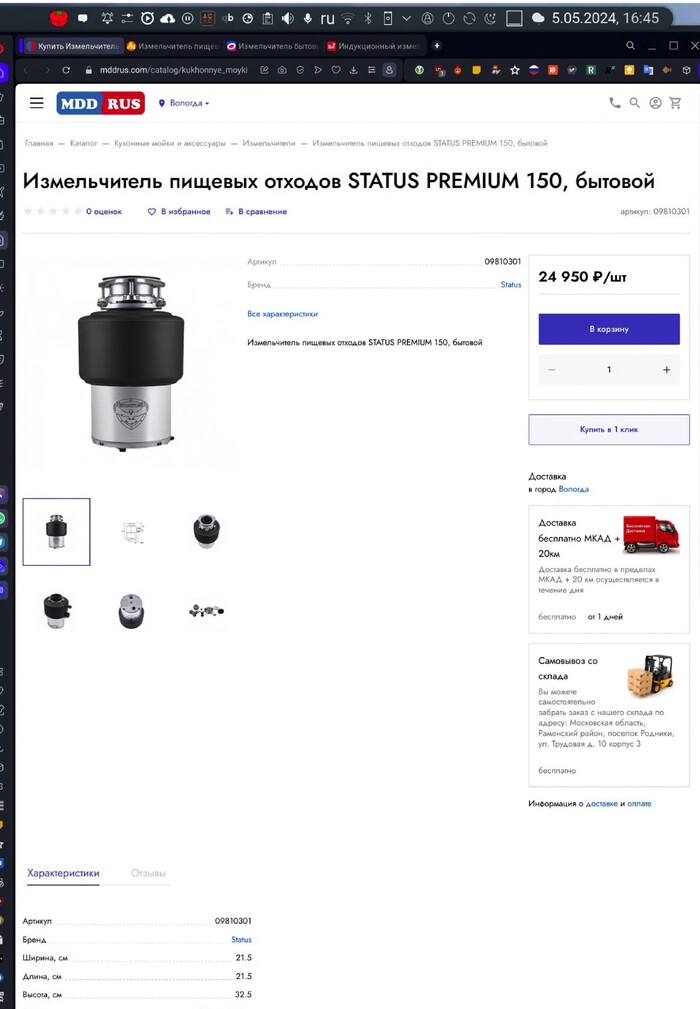Open the Все характеристики link
This screenshot has width=700, height=1009.
pos(282,314)
